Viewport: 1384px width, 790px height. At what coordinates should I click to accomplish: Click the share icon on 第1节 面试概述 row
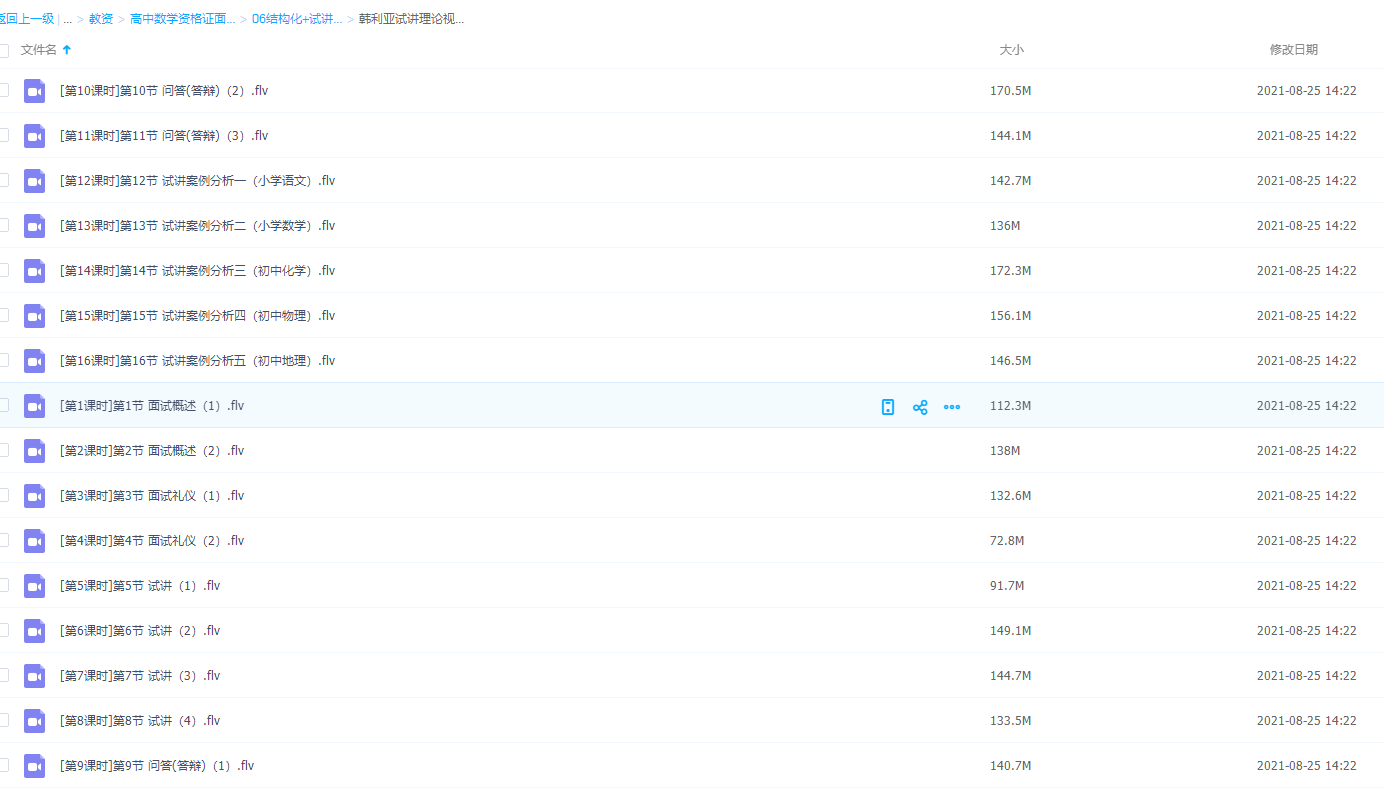point(920,407)
